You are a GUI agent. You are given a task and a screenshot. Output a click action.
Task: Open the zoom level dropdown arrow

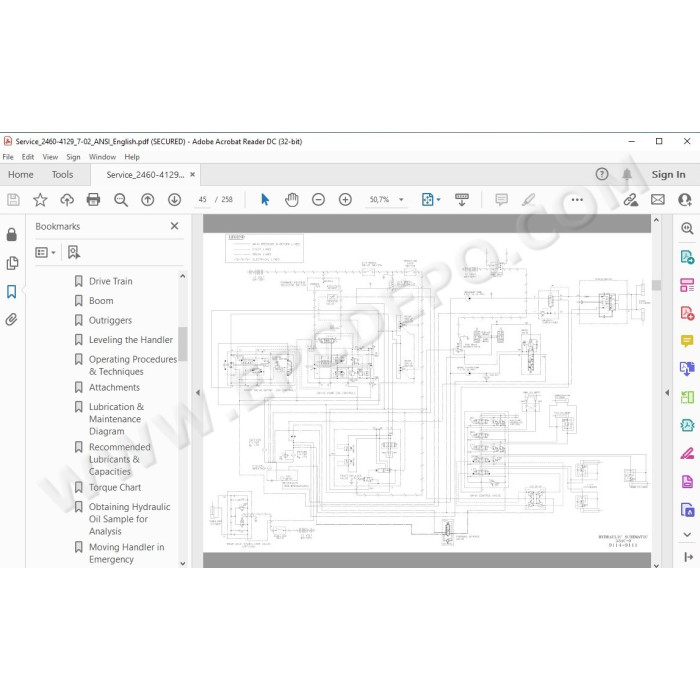coord(401,200)
